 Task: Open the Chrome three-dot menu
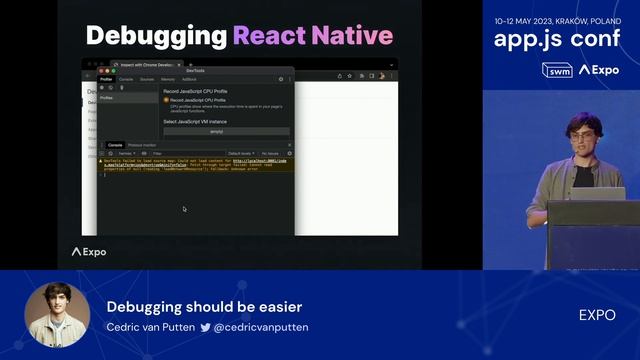(x=391, y=76)
